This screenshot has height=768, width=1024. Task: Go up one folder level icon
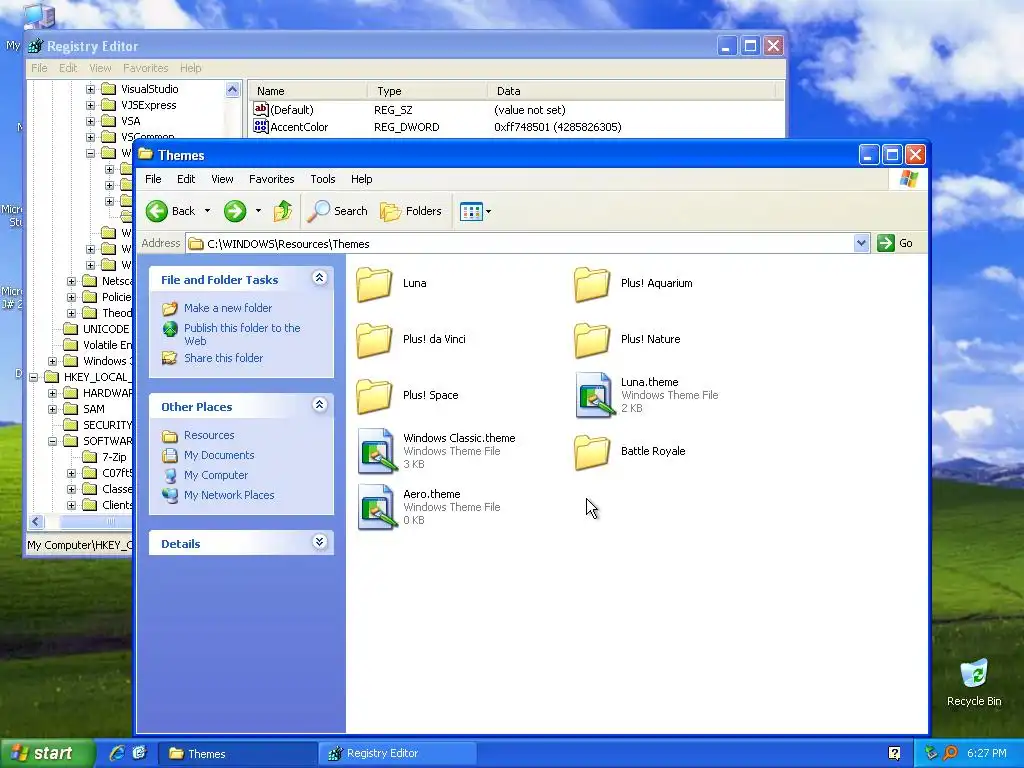click(283, 211)
